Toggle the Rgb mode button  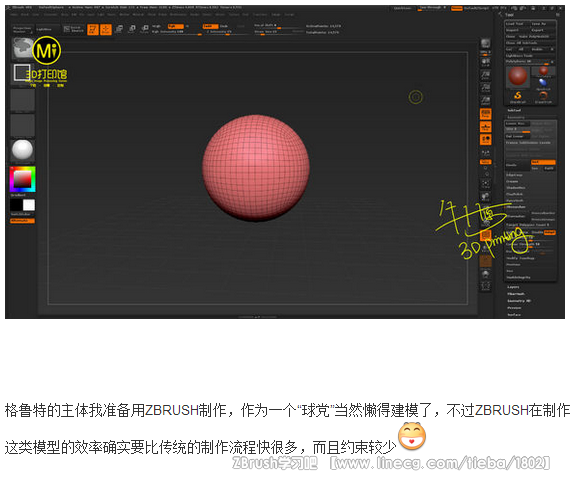[176, 26]
